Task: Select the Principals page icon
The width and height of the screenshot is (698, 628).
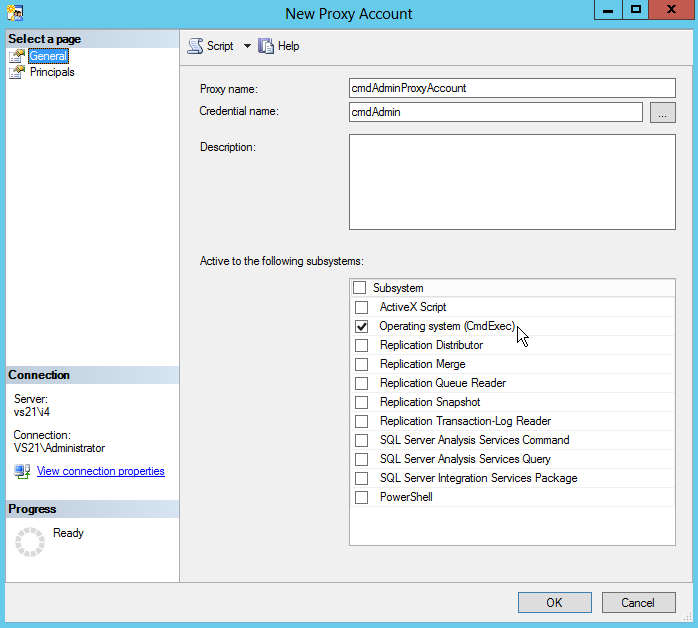Action: 17,72
